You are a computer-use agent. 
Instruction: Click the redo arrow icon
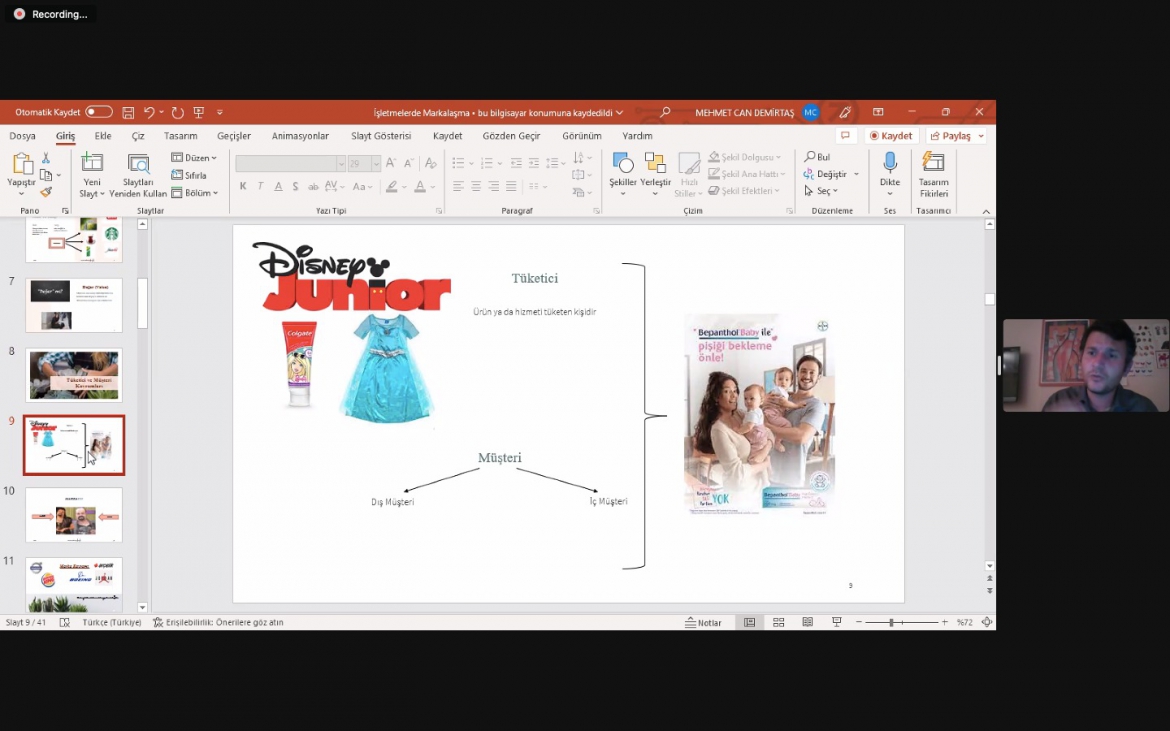pos(178,113)
